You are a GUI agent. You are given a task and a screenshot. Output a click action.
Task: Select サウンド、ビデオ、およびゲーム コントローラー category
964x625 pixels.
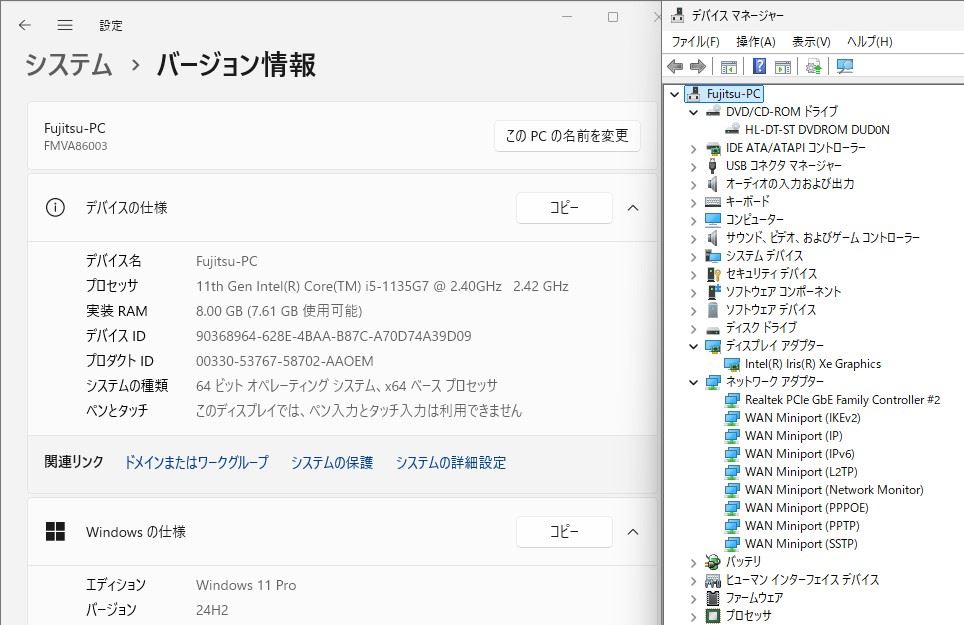click(823, 238)
